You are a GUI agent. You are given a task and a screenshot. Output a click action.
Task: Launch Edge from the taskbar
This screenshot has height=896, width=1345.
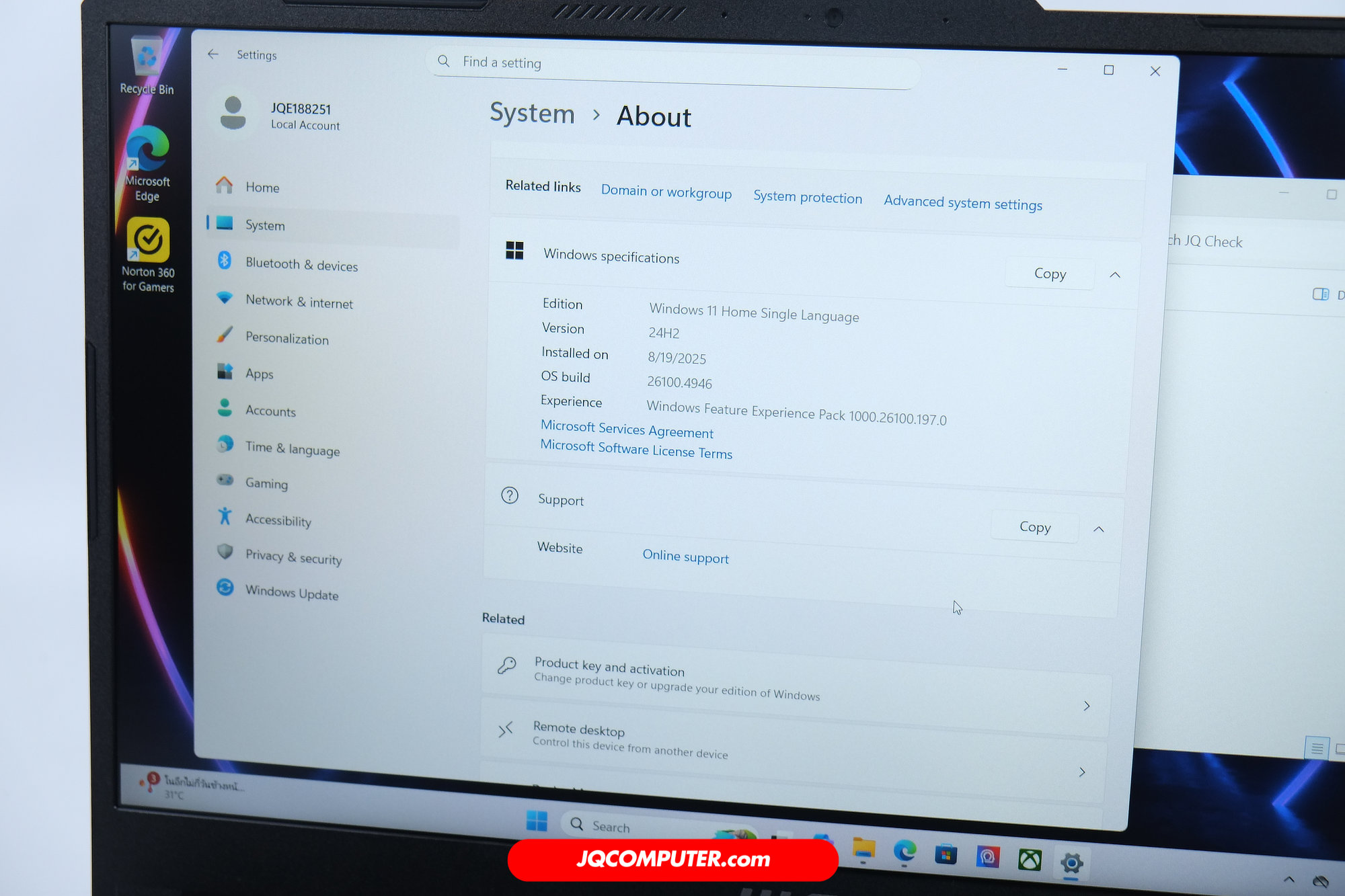(905, 852)
